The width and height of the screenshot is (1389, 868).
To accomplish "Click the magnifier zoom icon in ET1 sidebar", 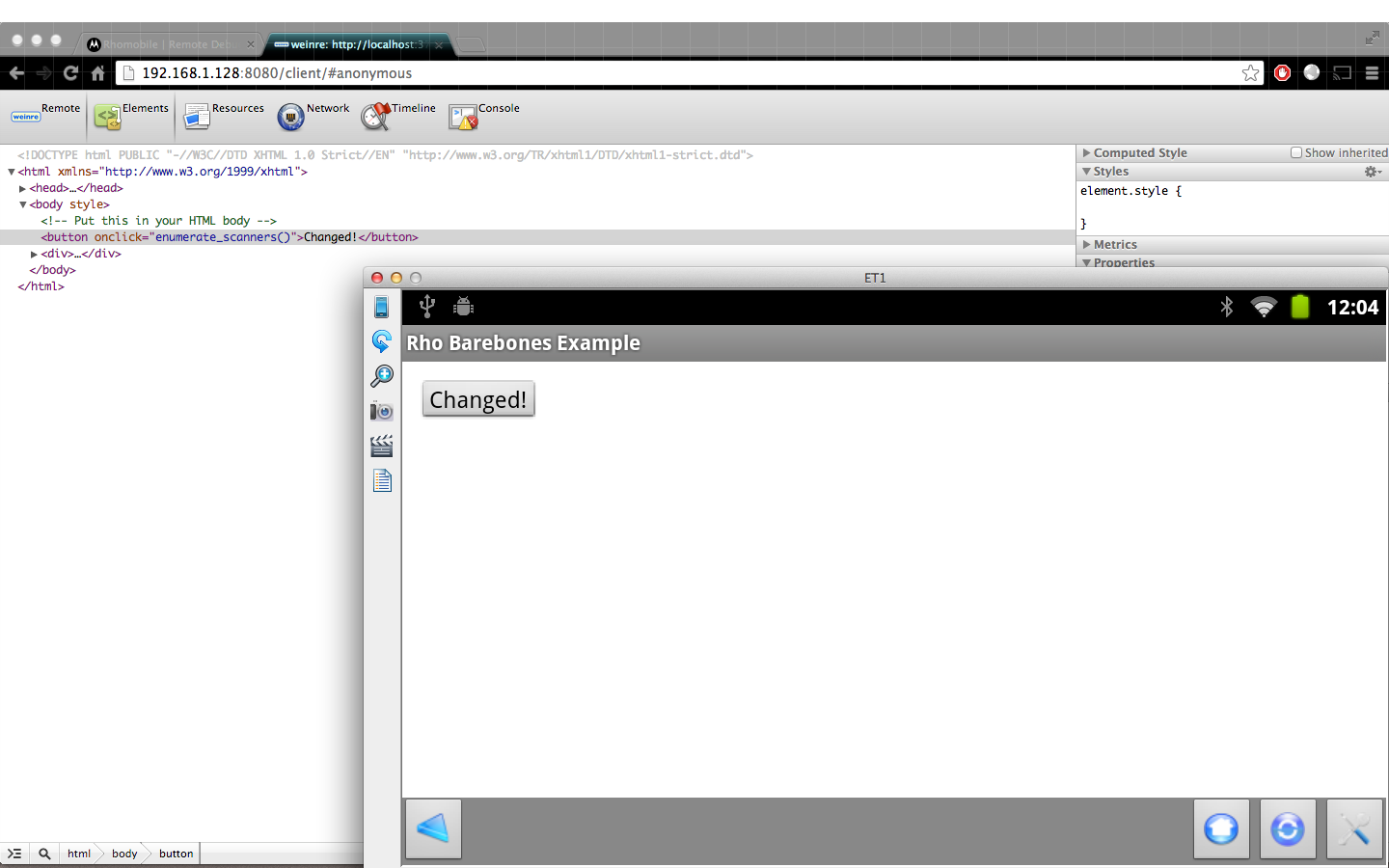I will pyautogui.click(x=382, y=376).
